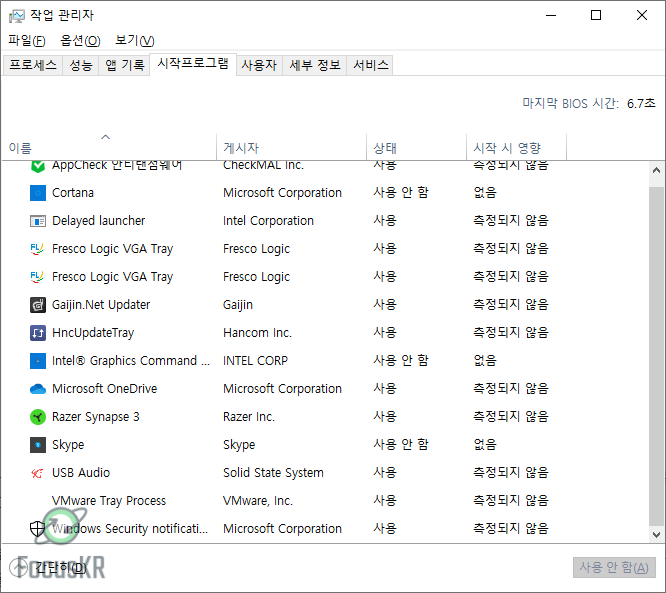Viewport: 666px width, 593px height.
Task: Click Cortana's 사용 안 함 status cell
Action: point(401,193)
